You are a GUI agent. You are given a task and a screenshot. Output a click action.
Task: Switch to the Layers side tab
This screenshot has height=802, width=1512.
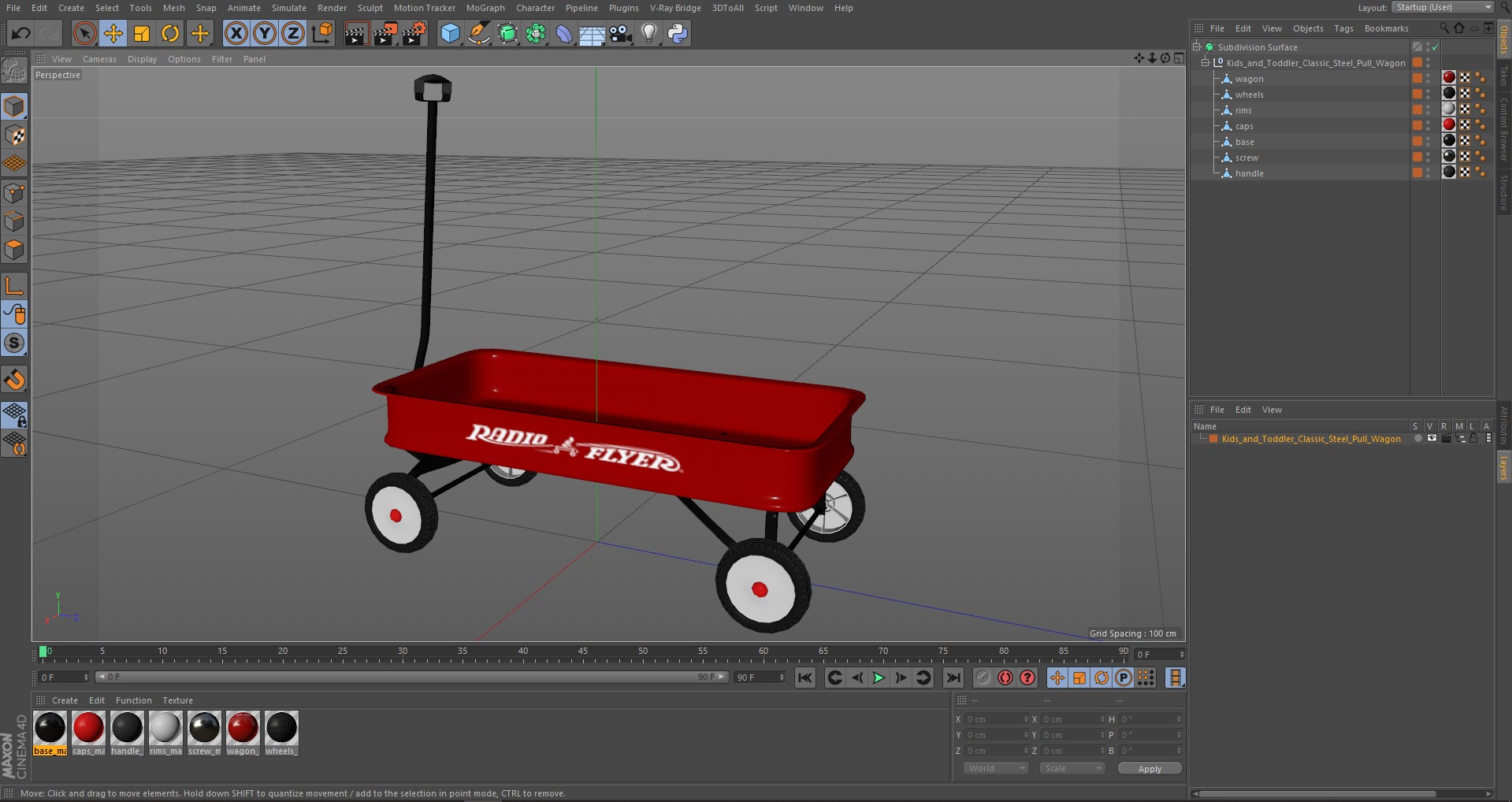pyautogui.click(x=1503, y=469)
